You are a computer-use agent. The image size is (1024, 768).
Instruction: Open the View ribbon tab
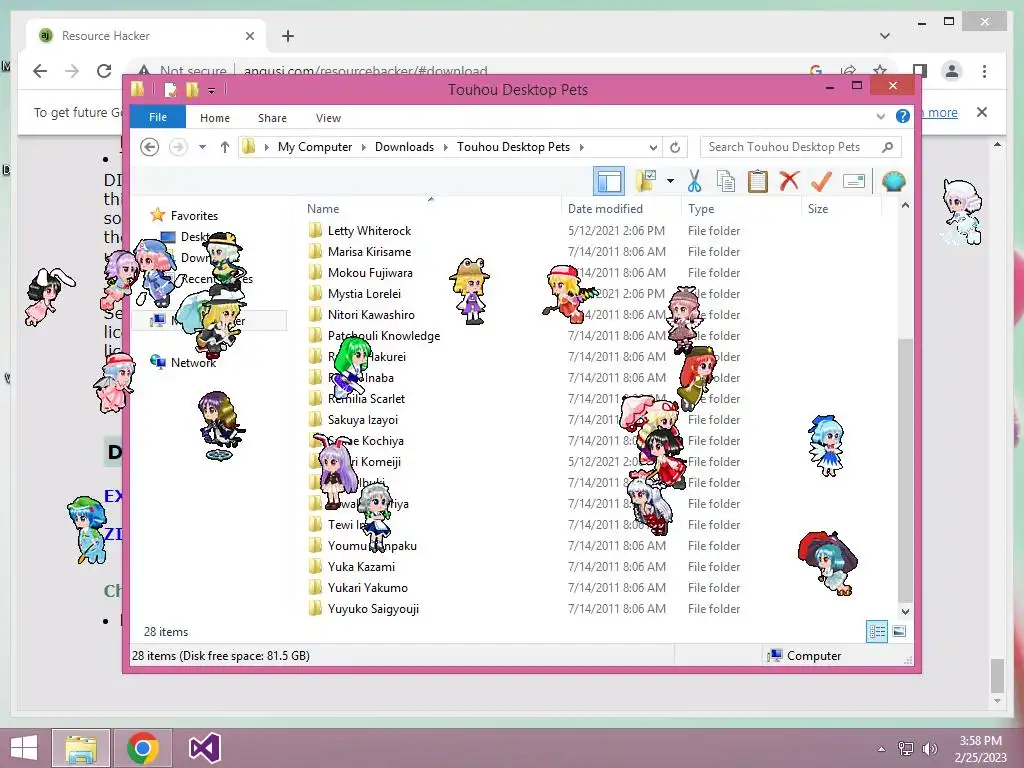[328, 118]
